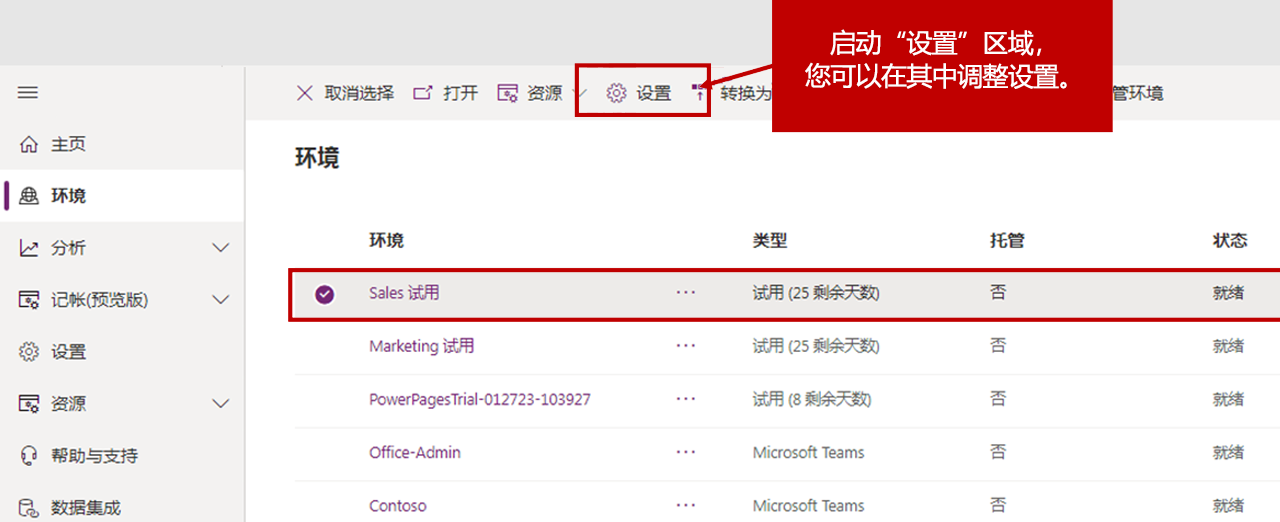Viewport: 1280px width, 522px height.
Task: Open more options for Sales 试用
Action: 686,293
